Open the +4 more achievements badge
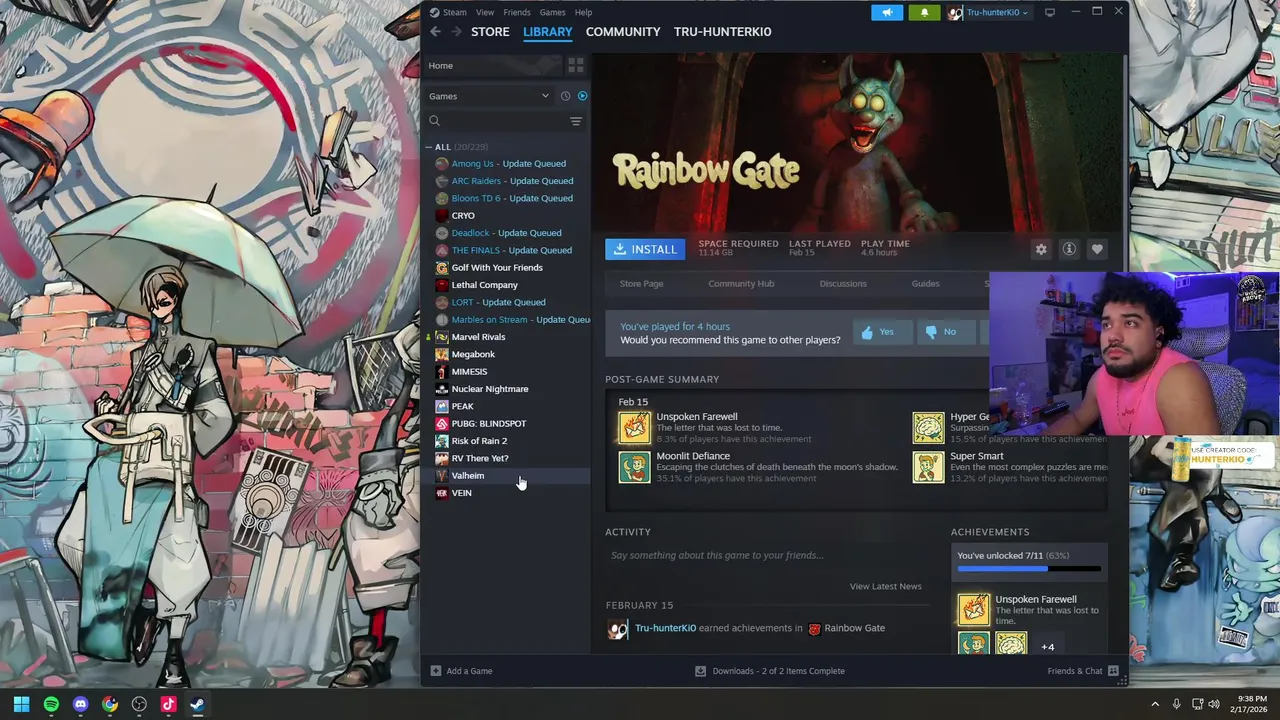This screenshot has width=1280, height=720. (1047, 646)
